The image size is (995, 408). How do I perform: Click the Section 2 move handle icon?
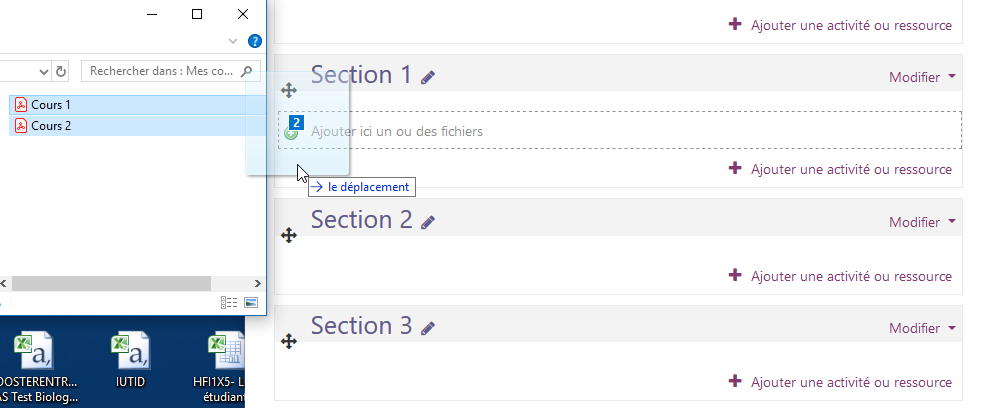(289, 235)
